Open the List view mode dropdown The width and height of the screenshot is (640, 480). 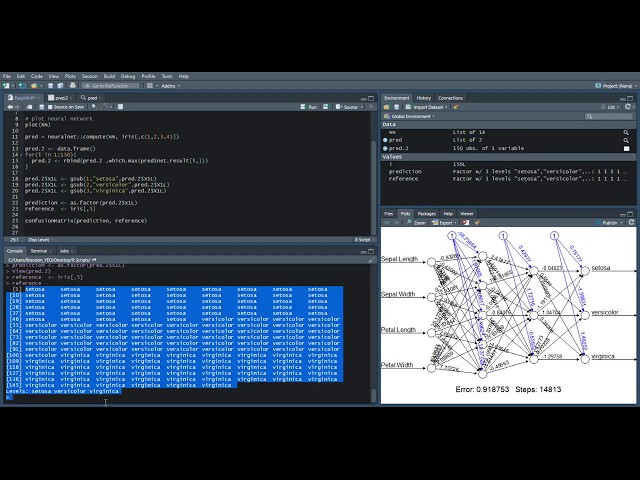click(x=611, y=107)
